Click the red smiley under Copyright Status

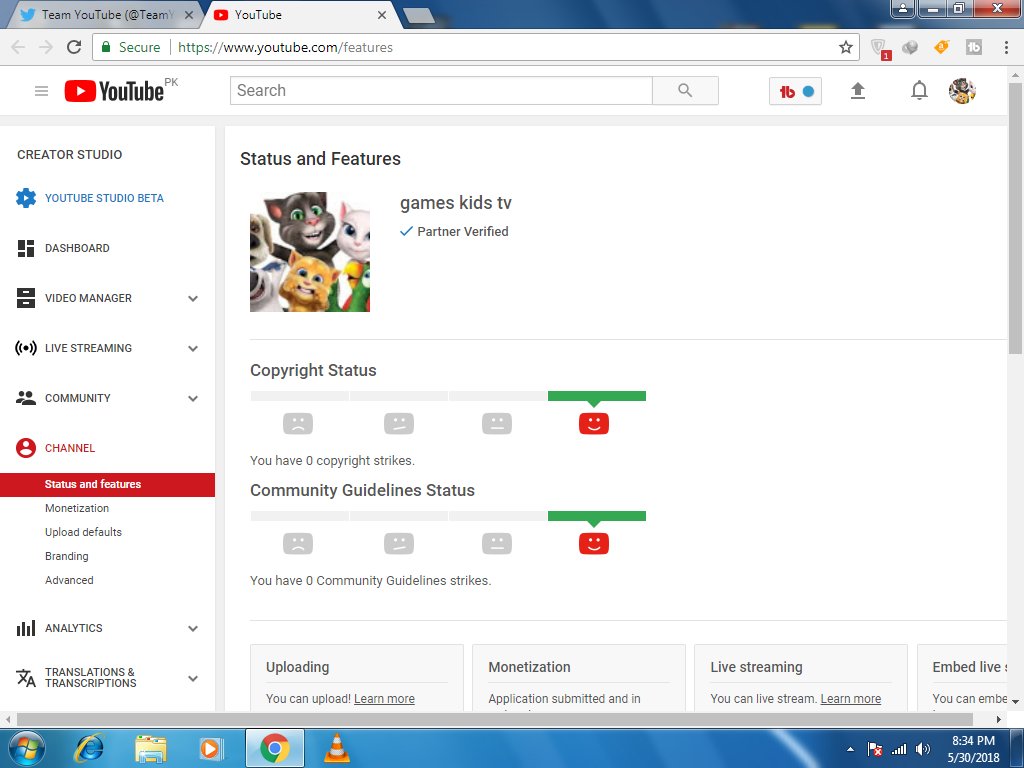click(594, 424)
